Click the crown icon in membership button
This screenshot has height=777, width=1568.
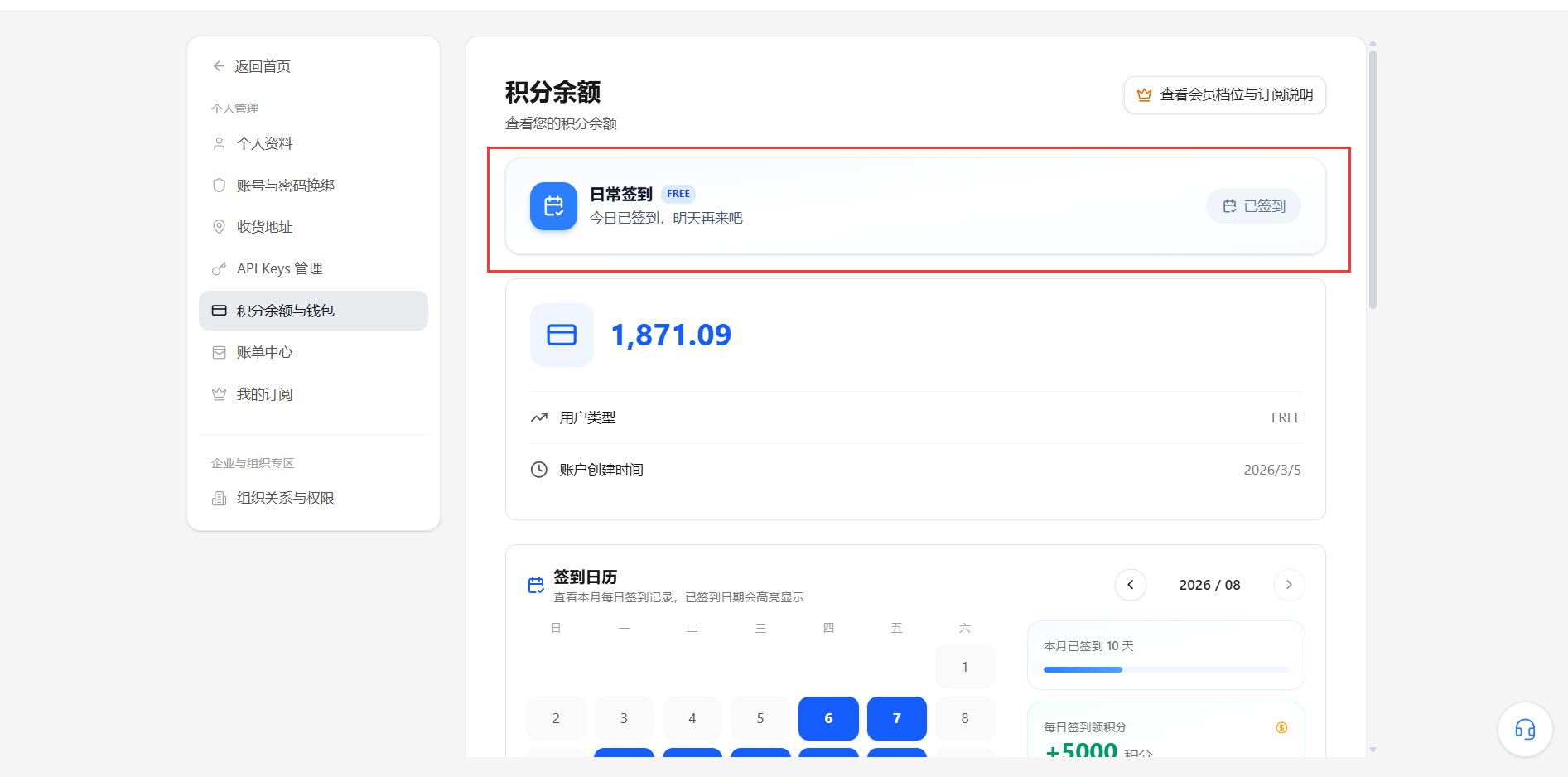(1144, 94)
